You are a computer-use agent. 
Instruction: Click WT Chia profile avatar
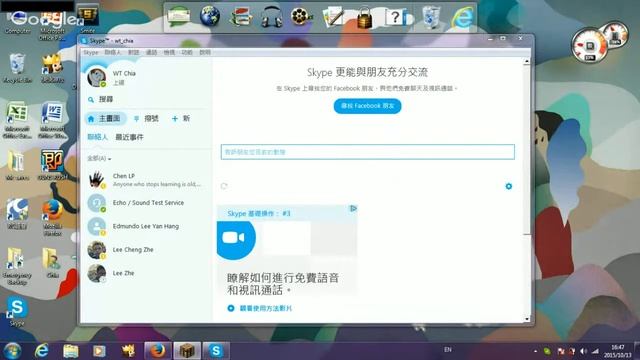[97, 76]
